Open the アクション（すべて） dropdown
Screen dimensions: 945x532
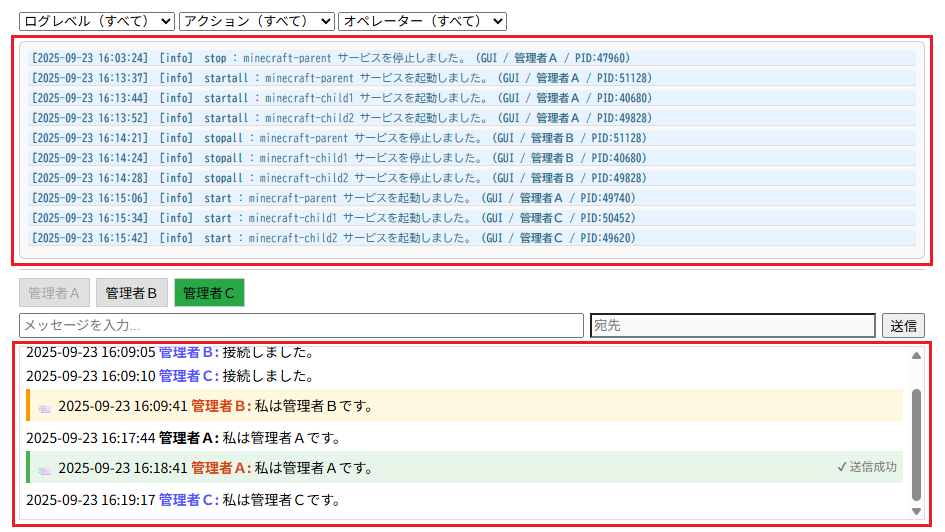coord(257,21)
